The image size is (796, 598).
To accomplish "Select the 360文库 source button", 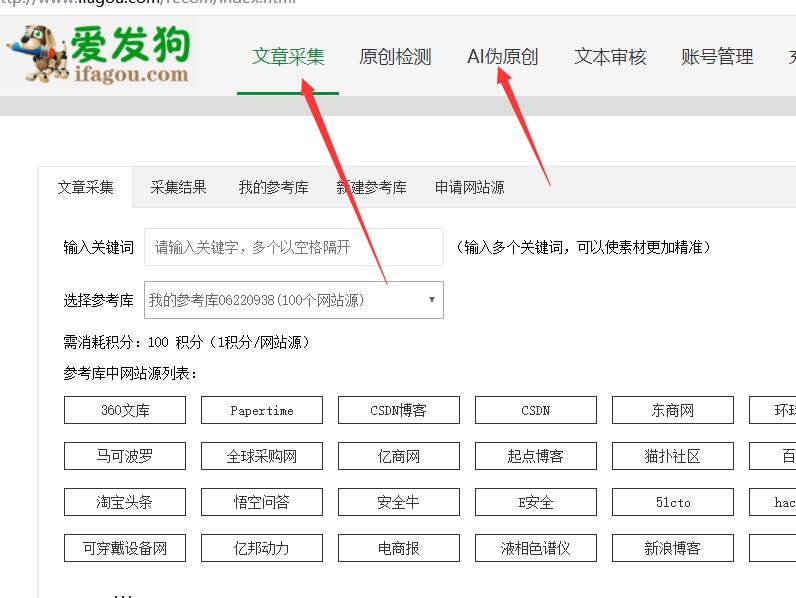I will pyautogui.click(x=125, y=410).
